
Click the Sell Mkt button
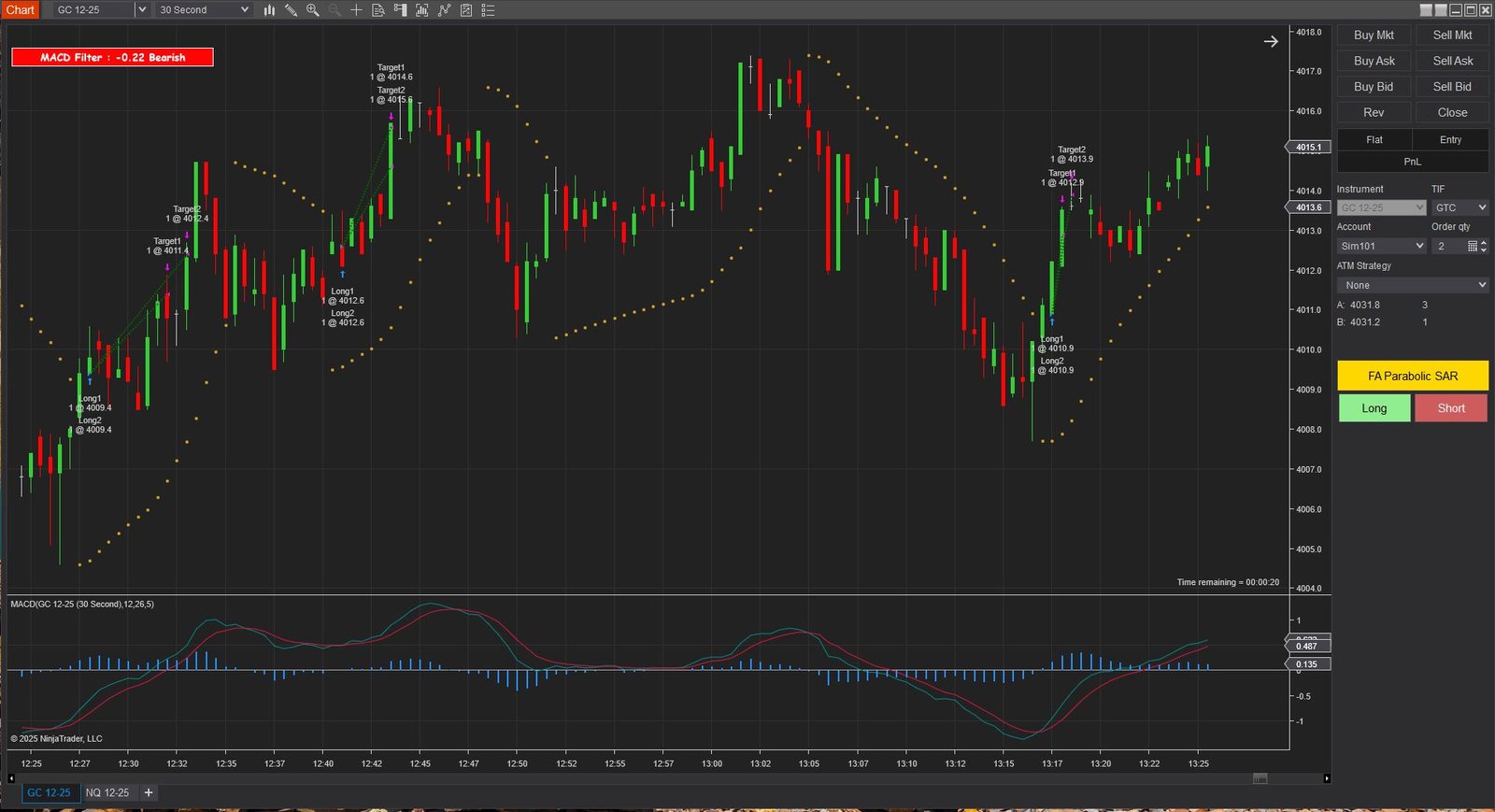coord(1452,35)
